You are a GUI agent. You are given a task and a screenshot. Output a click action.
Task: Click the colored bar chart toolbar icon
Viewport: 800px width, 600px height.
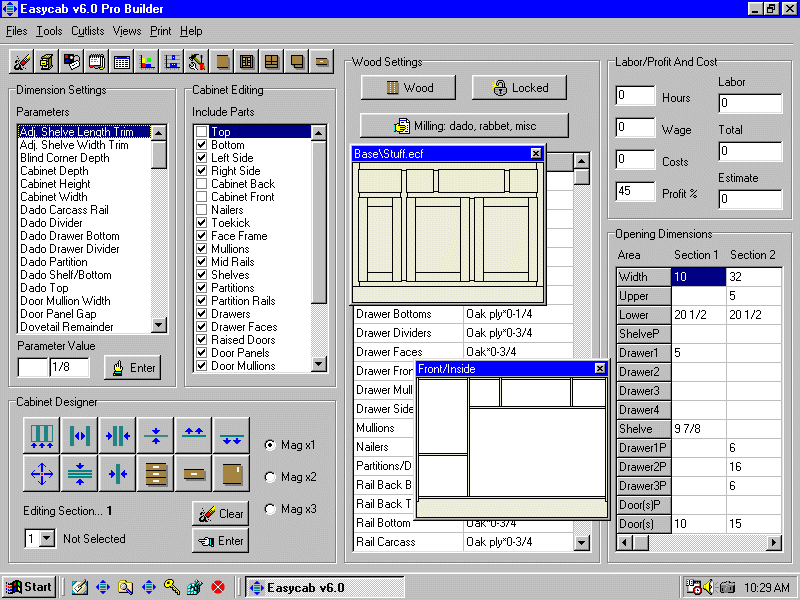(146, 62)
